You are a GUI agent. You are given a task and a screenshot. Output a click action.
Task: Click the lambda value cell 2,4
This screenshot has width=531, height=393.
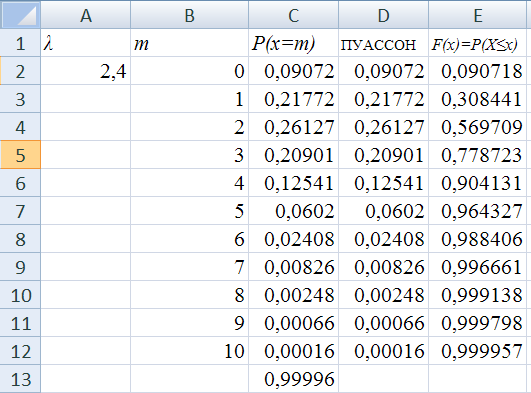coord(86,71)
